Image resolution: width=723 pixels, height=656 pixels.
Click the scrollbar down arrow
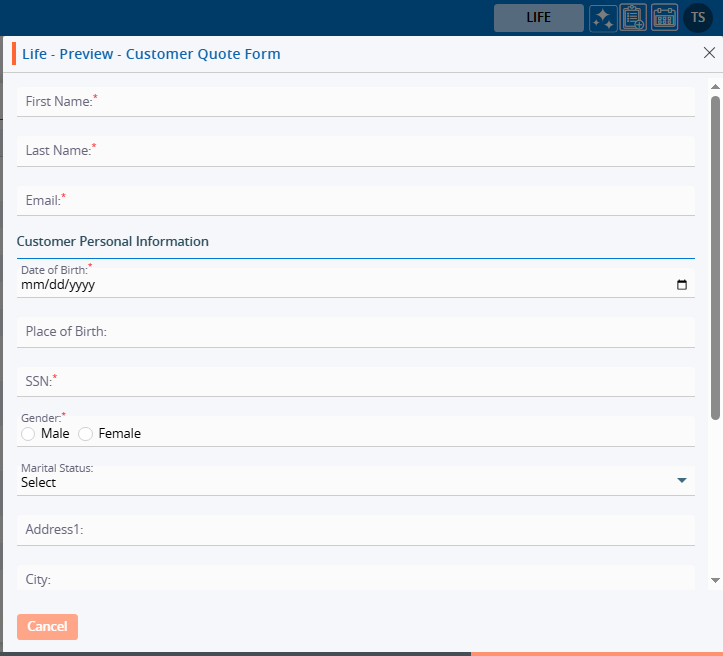[x=715, y=580]
